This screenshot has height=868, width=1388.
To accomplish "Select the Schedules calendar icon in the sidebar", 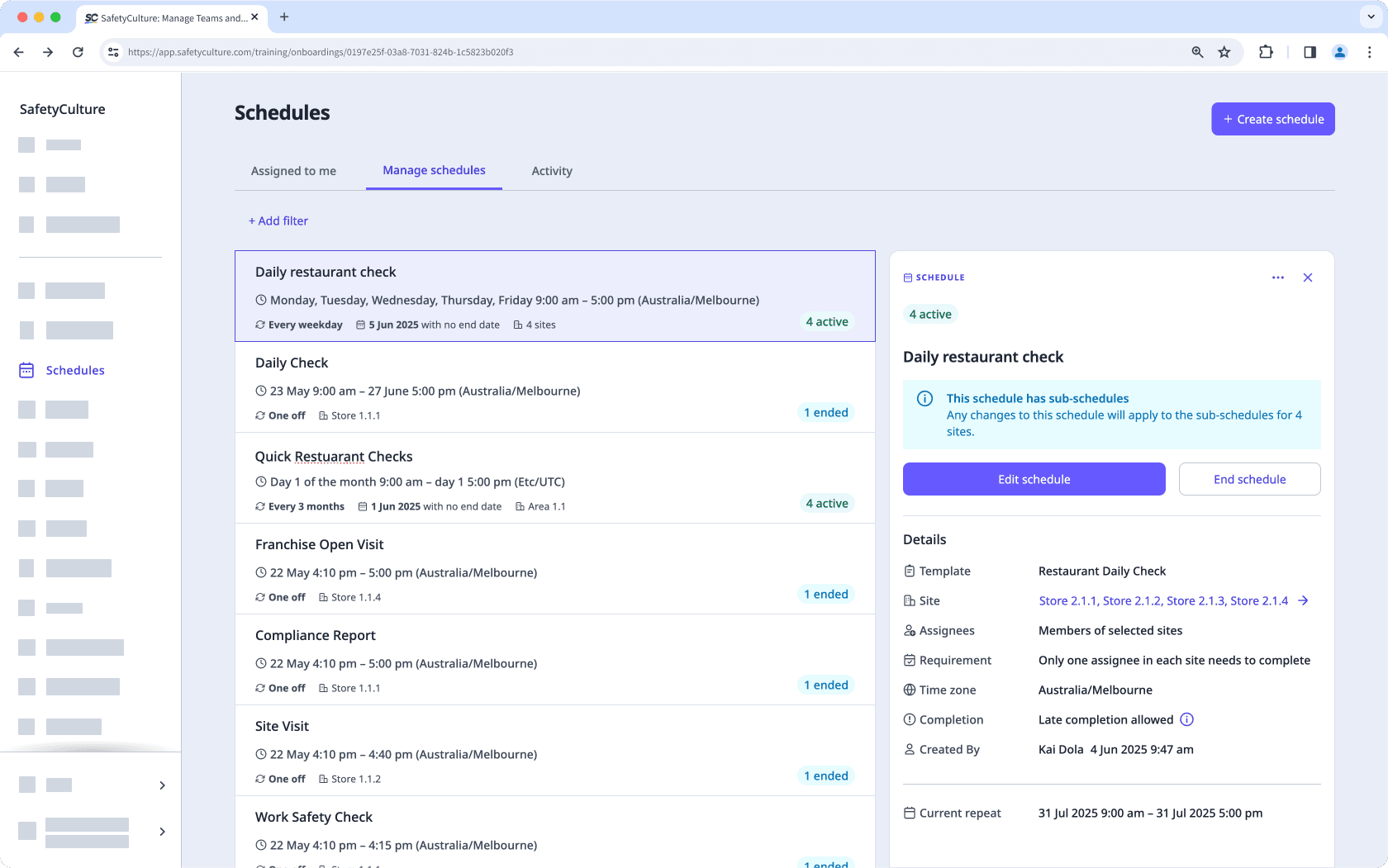I will pyautogui.click(x=26, y=370).
